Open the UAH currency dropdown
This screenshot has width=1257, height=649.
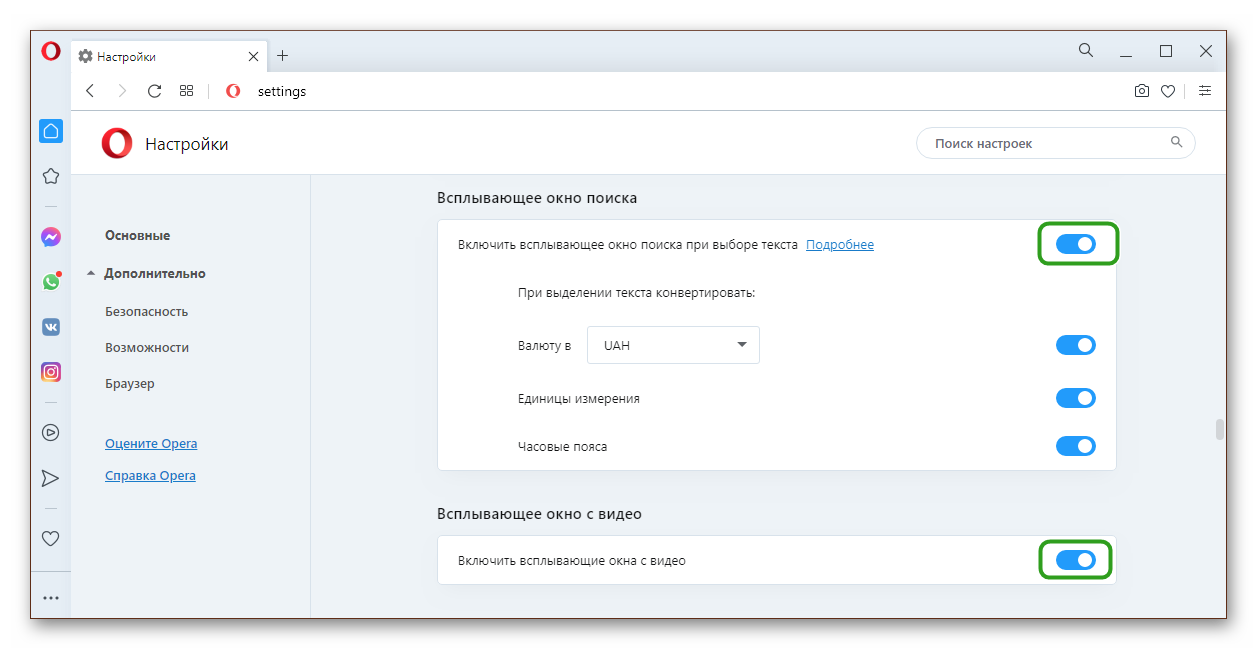pos(673,345)
